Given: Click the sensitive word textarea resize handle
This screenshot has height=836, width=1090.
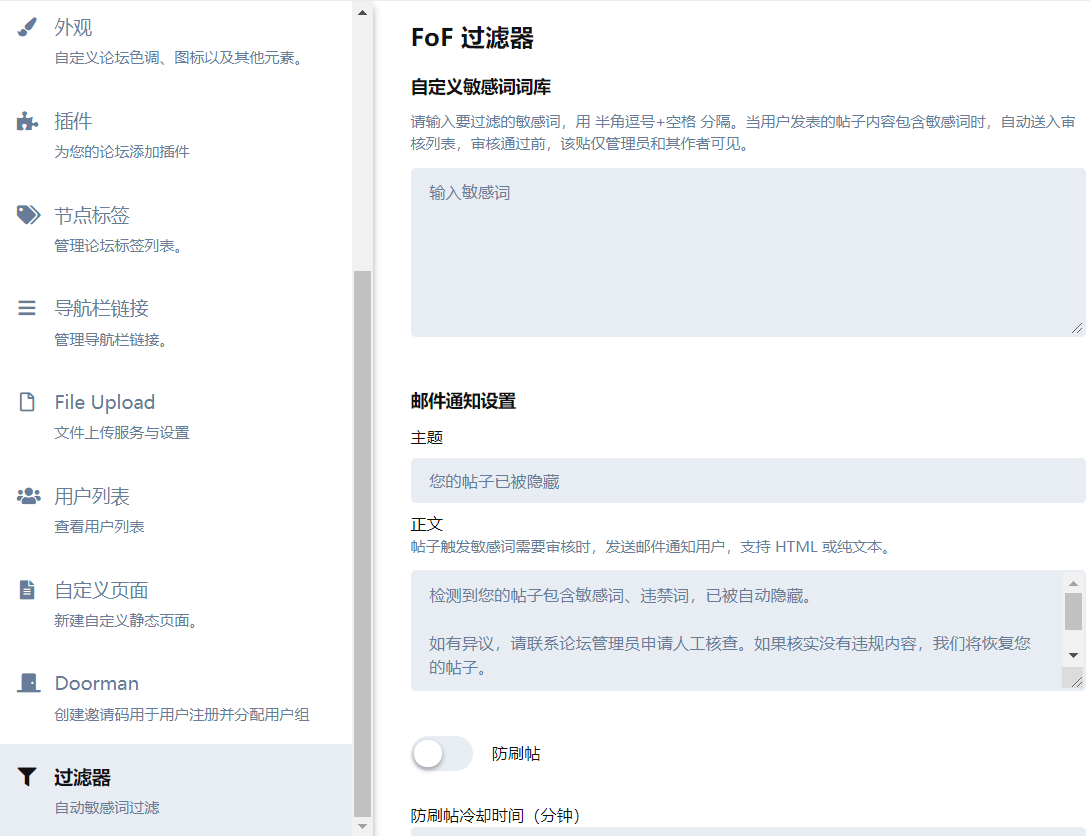Looking at the screenshot, I should [1077, 327].
